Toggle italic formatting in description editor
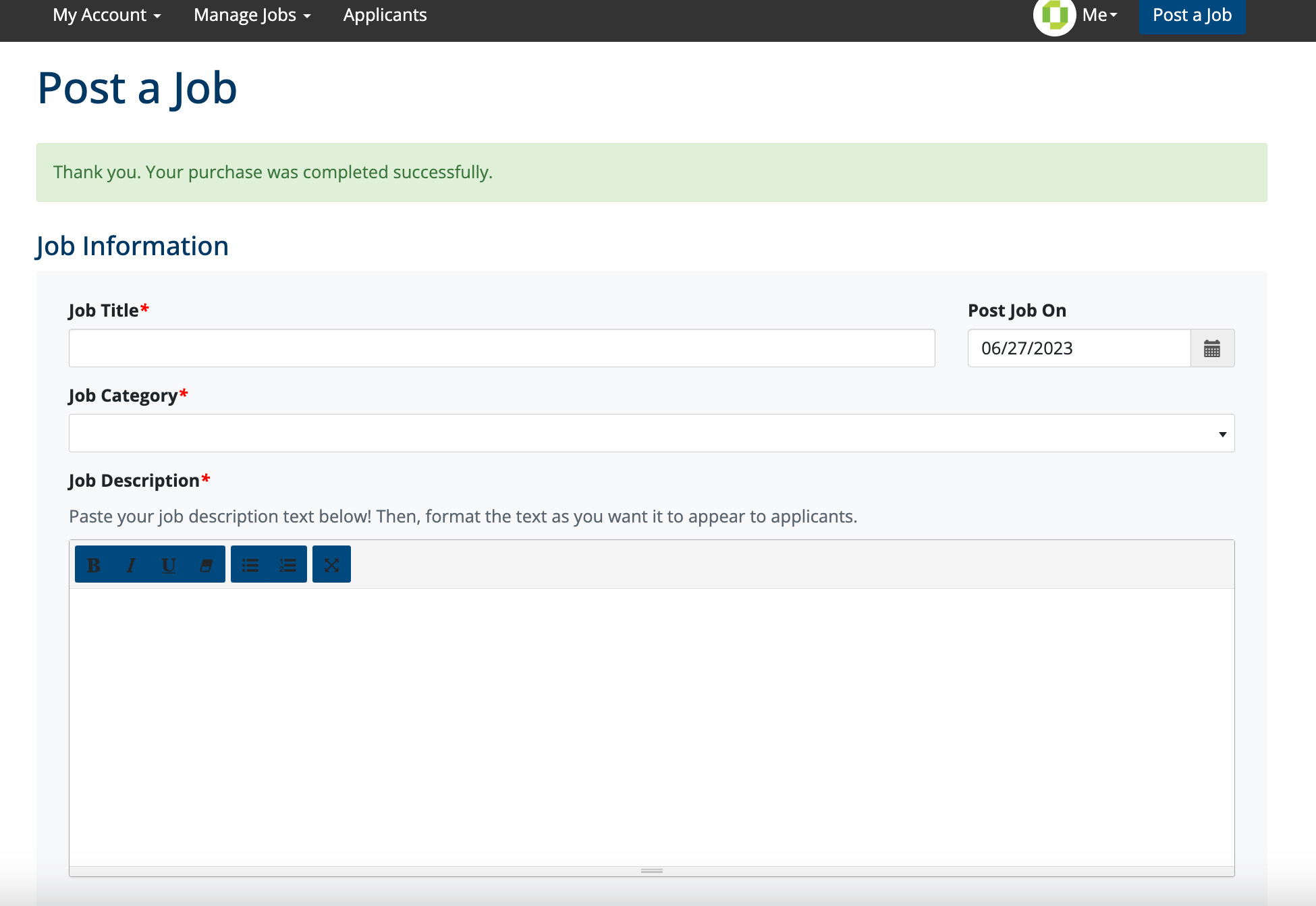 click(131, 564)
